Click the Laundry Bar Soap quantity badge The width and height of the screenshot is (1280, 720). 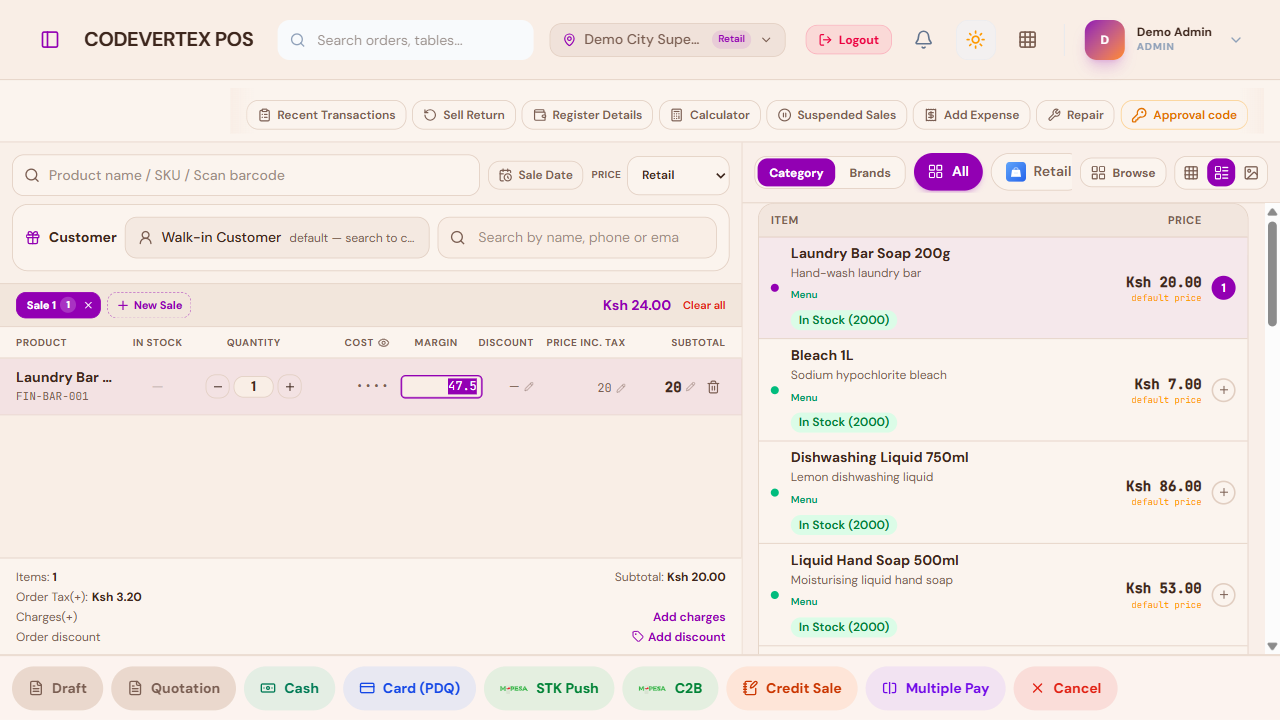point(1223,288)
